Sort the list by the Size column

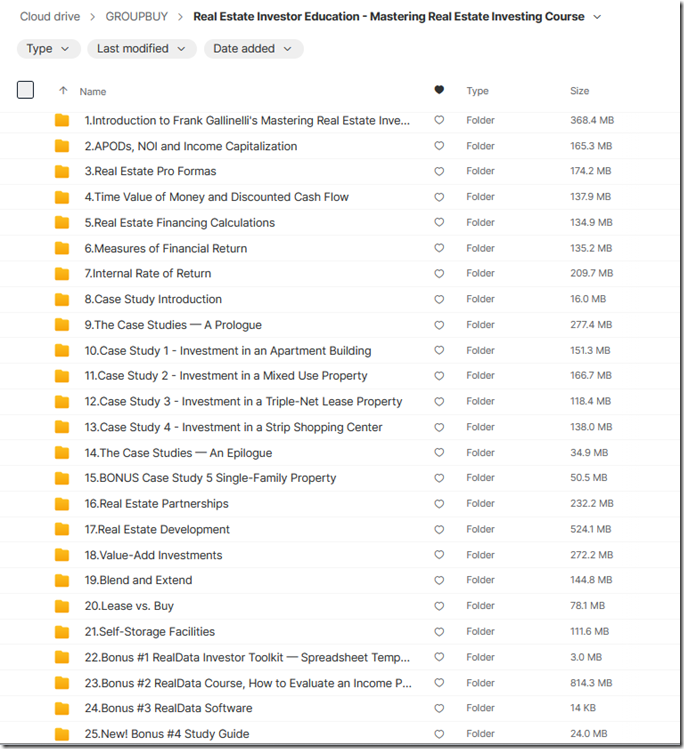coord(579,91)
